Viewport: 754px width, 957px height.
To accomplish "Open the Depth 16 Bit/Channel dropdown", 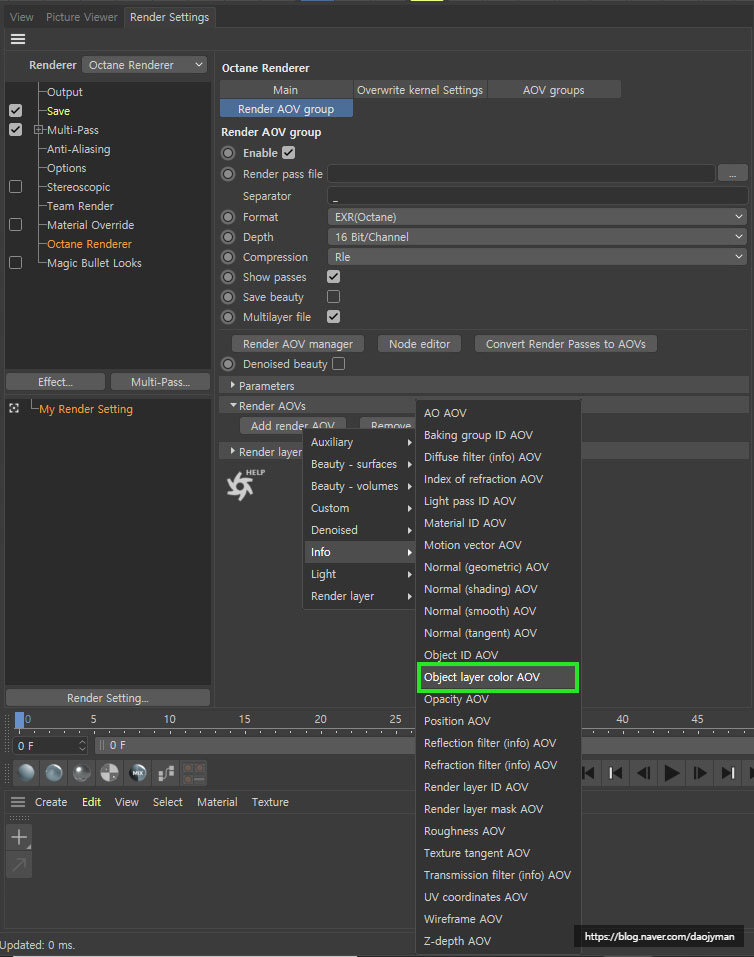I will tap(537, 237).
